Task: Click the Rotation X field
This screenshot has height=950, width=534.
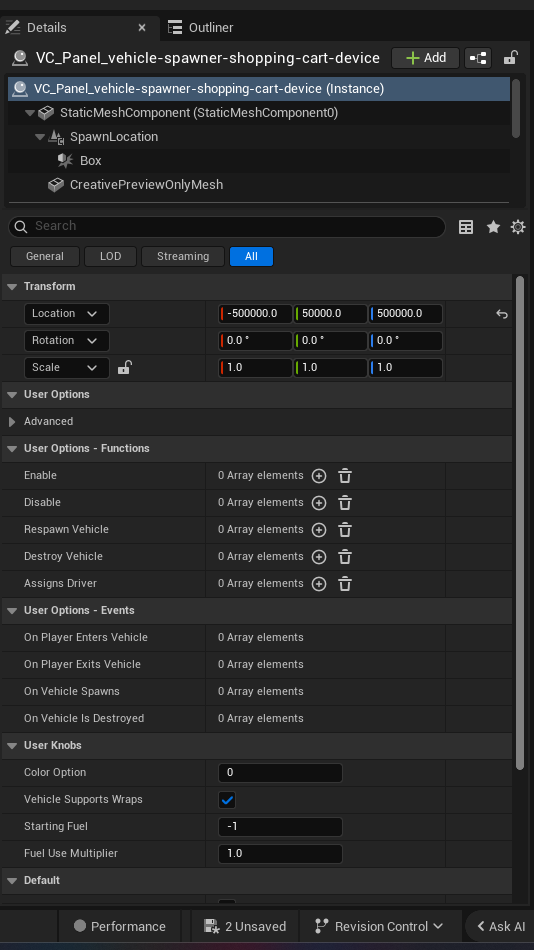Action: (255, 340)
